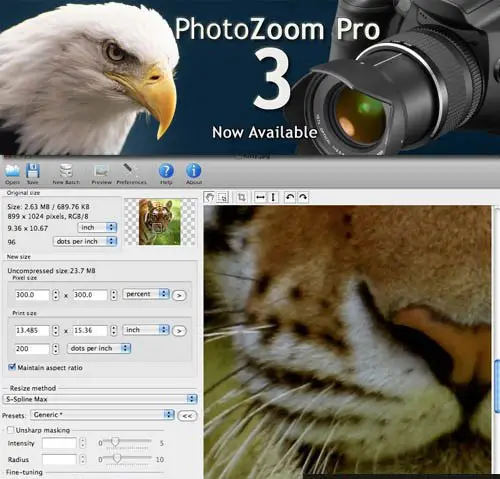Click the print size > button

tap(179, 331)
